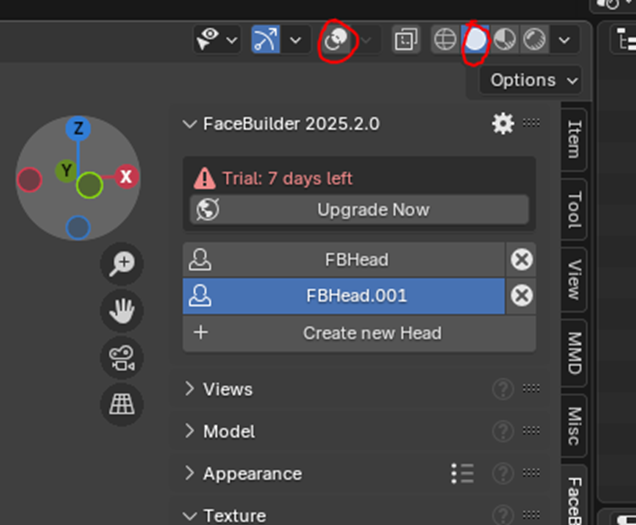Open the Options dropdown
This screenshot has height=525, width=636.
[x=534, y=80]
